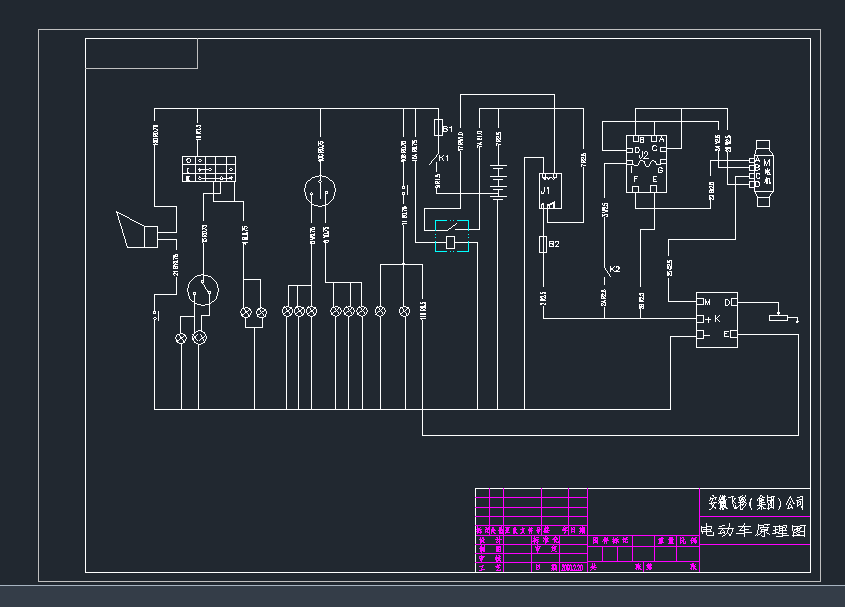Select the 安徽飞彩(集团)公司 company name text
The width and height of the screenshot is (845, 607).
pos(755,502)
